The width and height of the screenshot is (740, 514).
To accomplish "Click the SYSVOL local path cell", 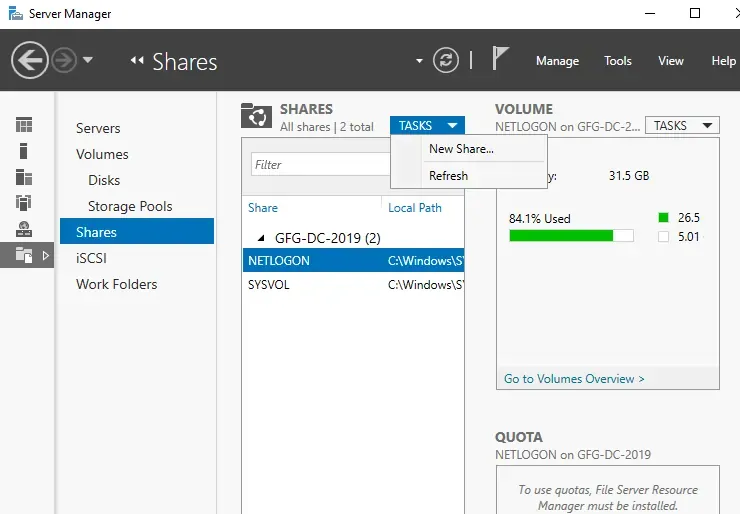I will (426, 285).
